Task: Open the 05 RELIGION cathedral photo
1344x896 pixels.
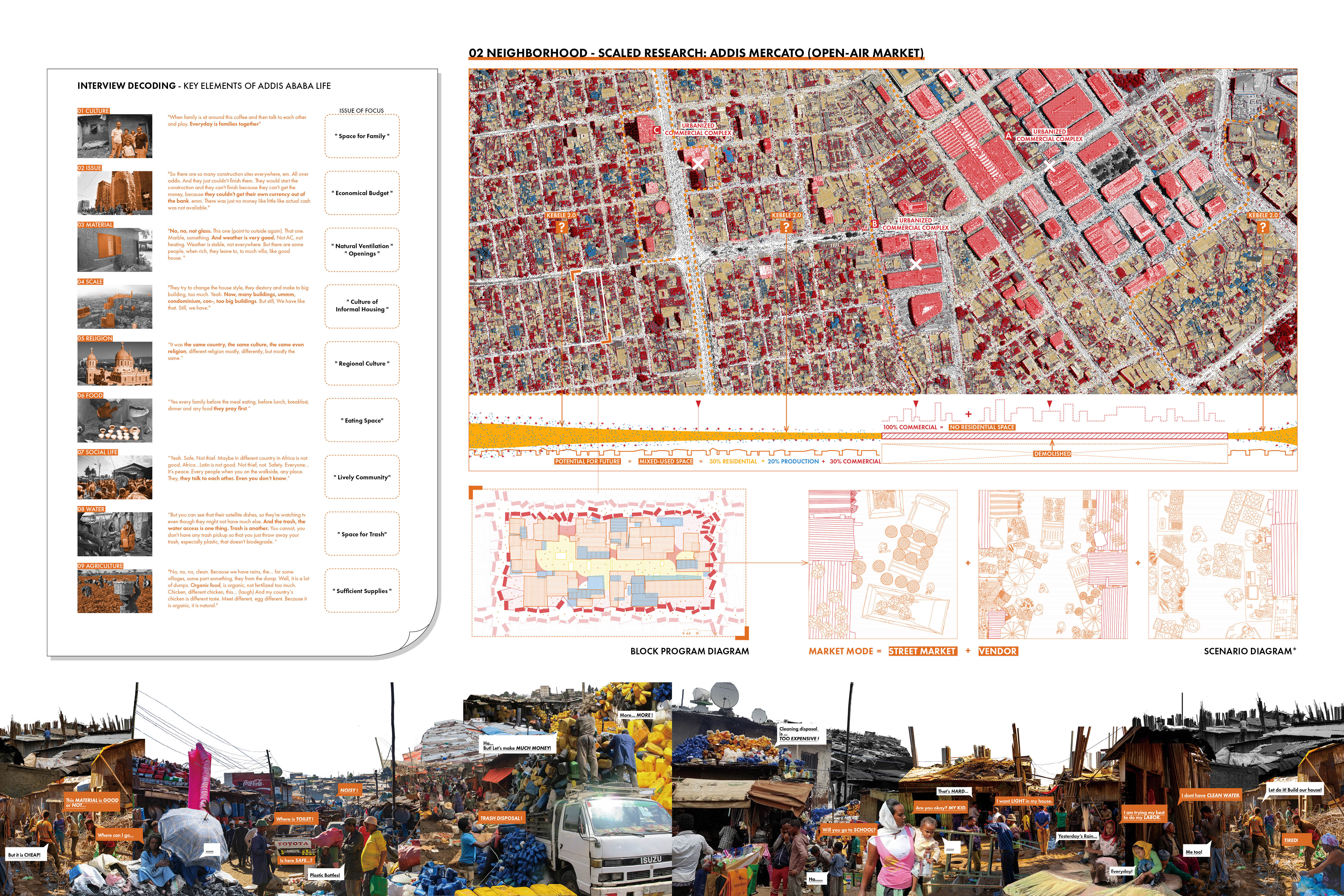Action: click(115, 363)
